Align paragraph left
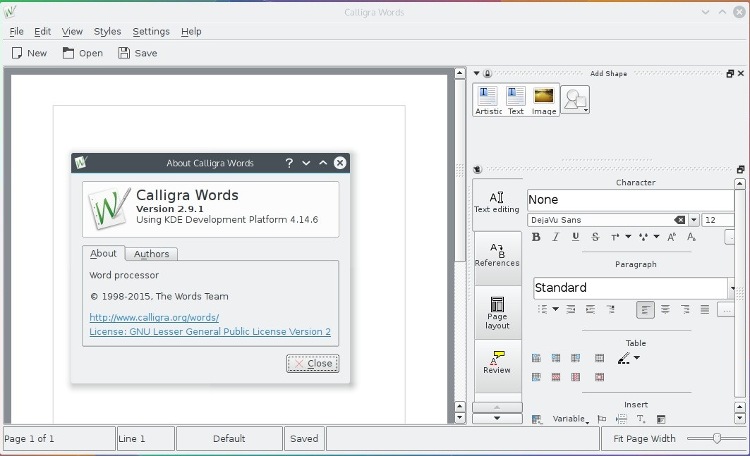The width and height of the screenshot is (750, 456). 645,310
